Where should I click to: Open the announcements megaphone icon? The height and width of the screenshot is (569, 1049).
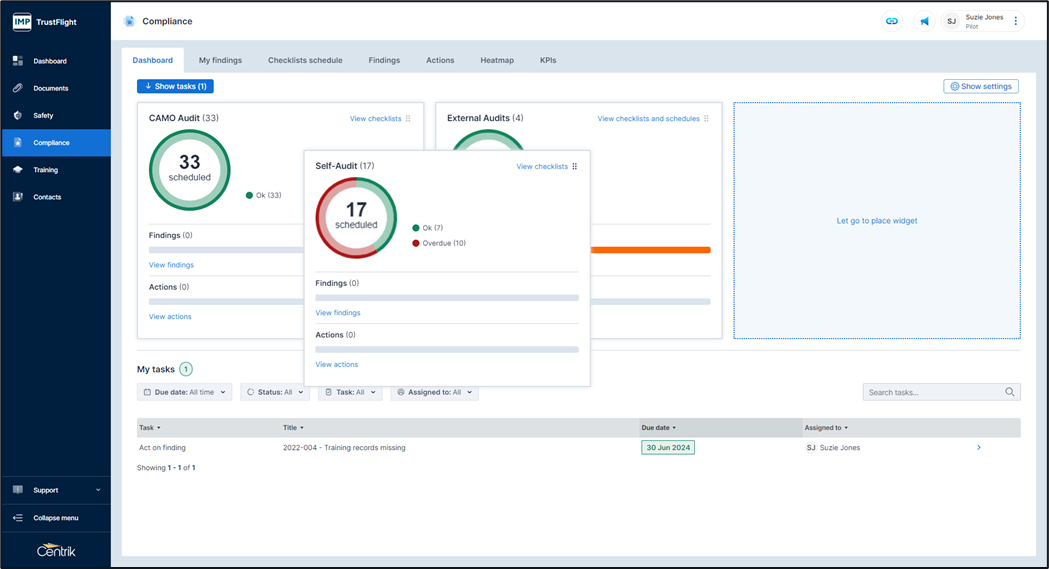pos(924,21)
